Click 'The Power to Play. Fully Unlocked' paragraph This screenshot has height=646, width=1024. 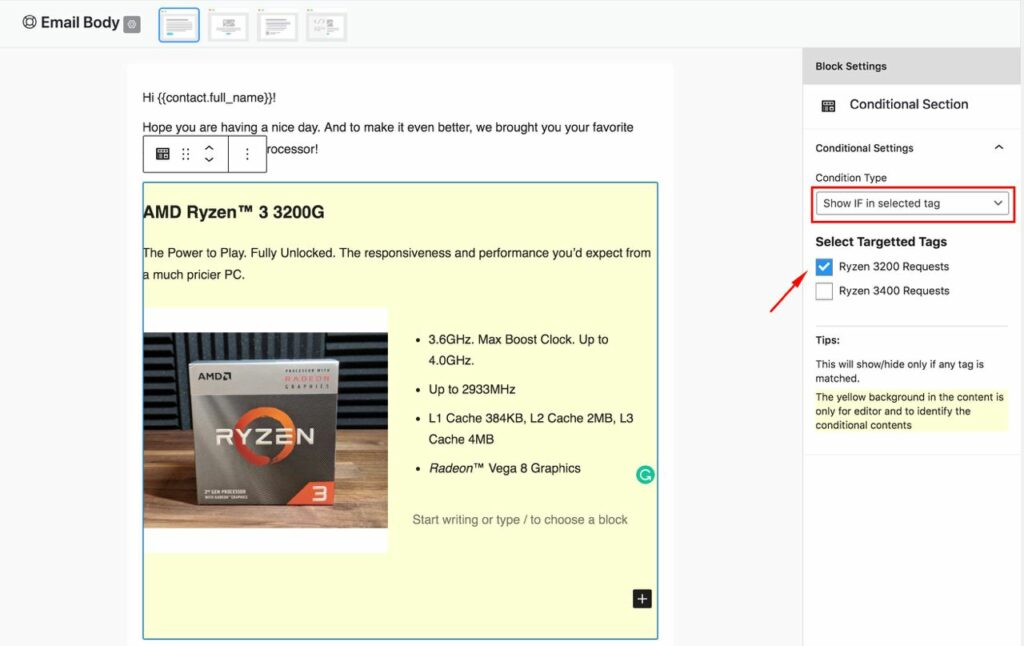pyautogui.click(x=397, y=264)
